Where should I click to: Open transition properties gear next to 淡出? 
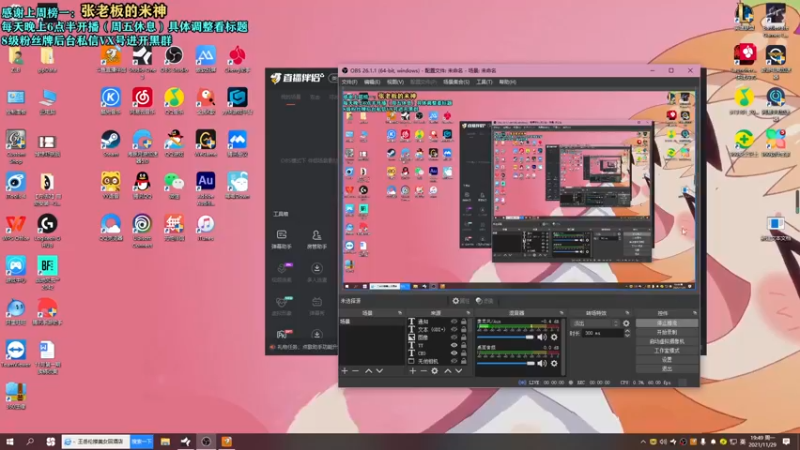point(626,323)
